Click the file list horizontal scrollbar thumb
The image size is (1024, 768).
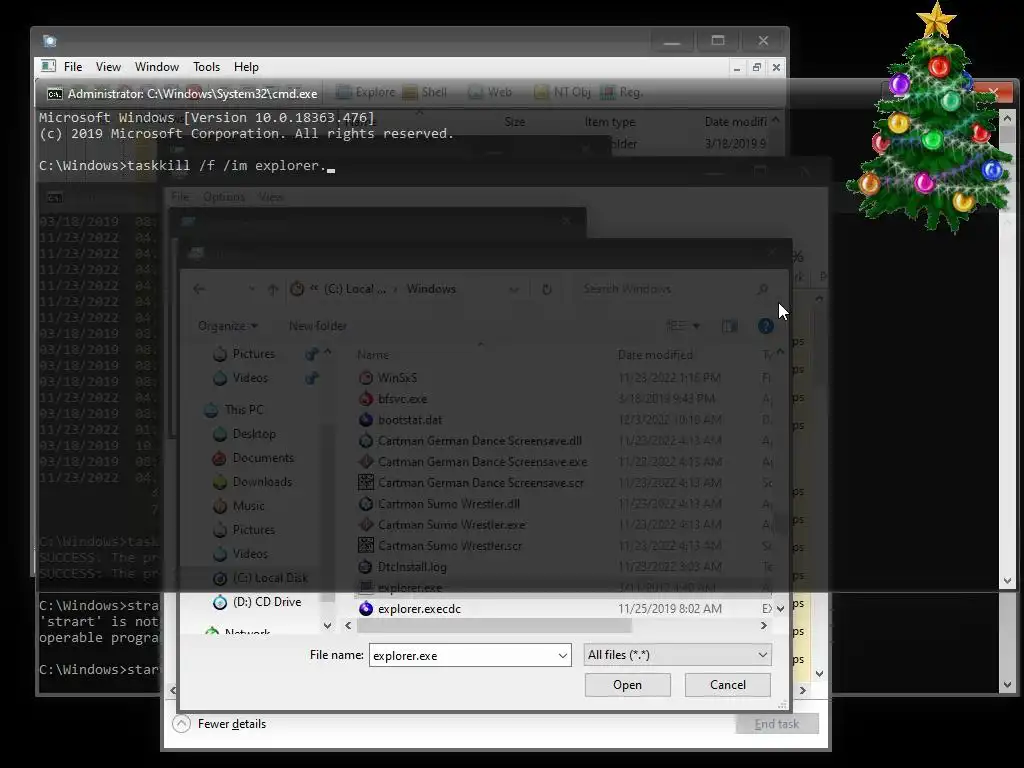pyautogui.click(x=494, y=626)
